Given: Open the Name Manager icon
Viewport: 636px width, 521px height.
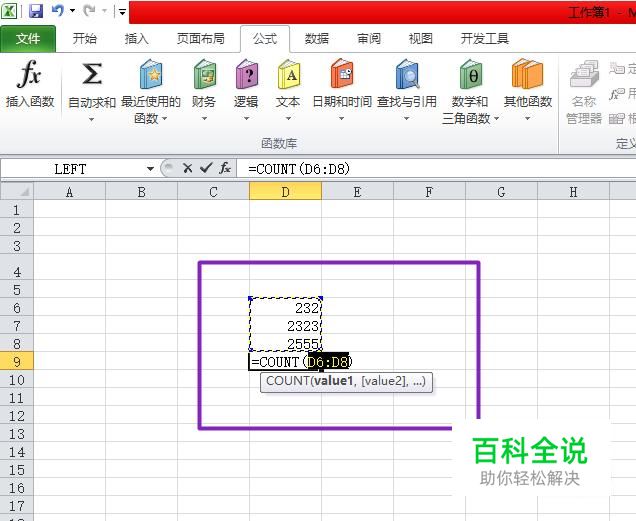Looking at the screenshot, I should coord(584,74).
